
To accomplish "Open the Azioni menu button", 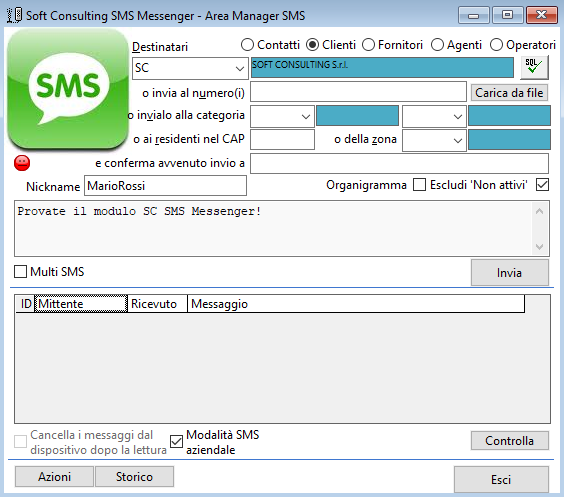I will (x=54, y=477).
